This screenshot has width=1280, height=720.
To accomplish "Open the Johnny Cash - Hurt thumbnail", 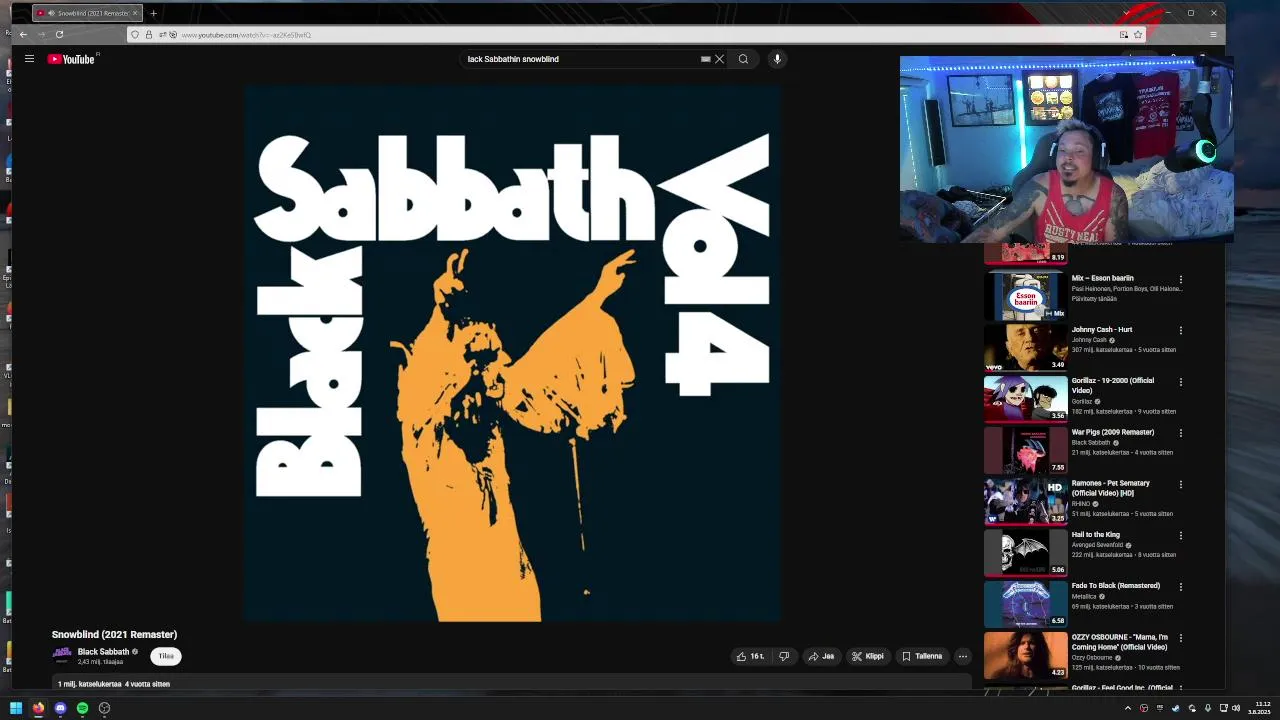I will point(1025,347).
